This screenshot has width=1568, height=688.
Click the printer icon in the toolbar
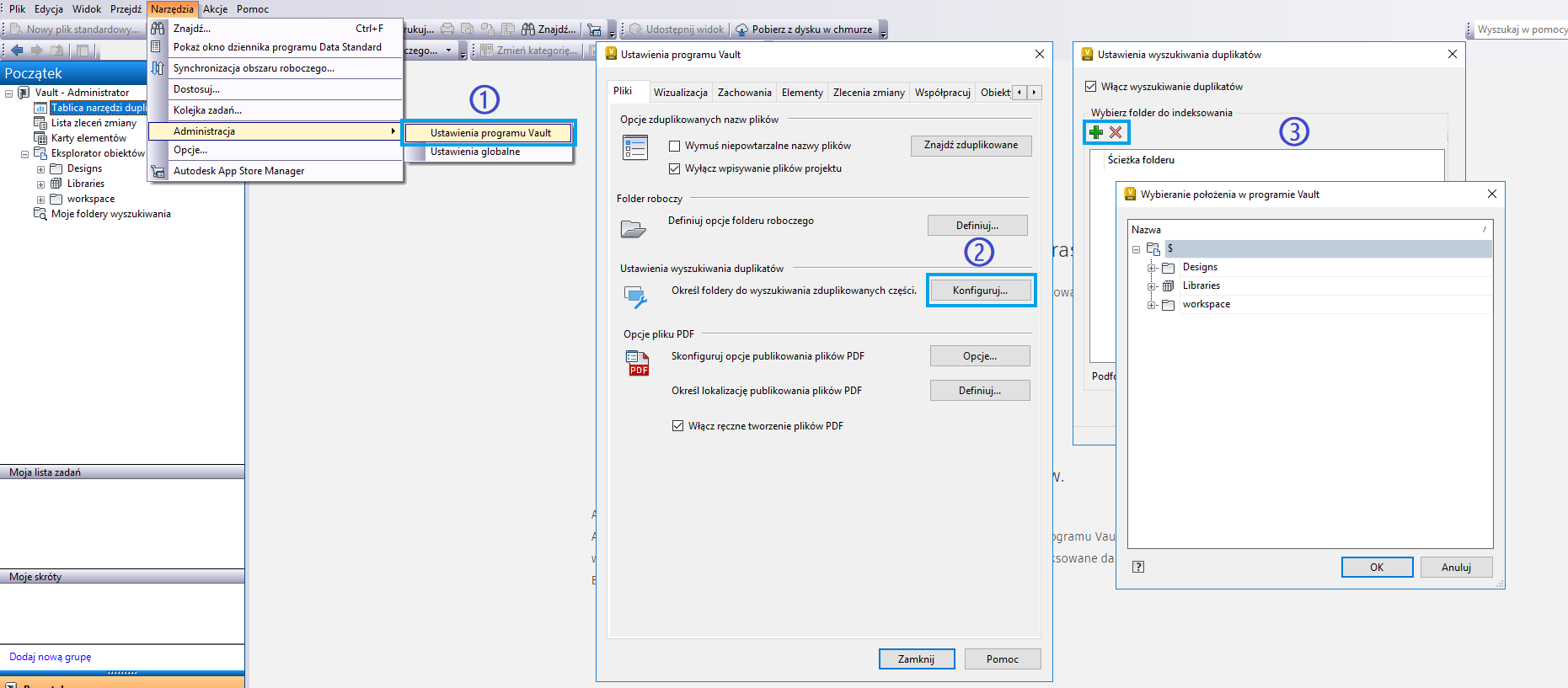pos(447,29)
